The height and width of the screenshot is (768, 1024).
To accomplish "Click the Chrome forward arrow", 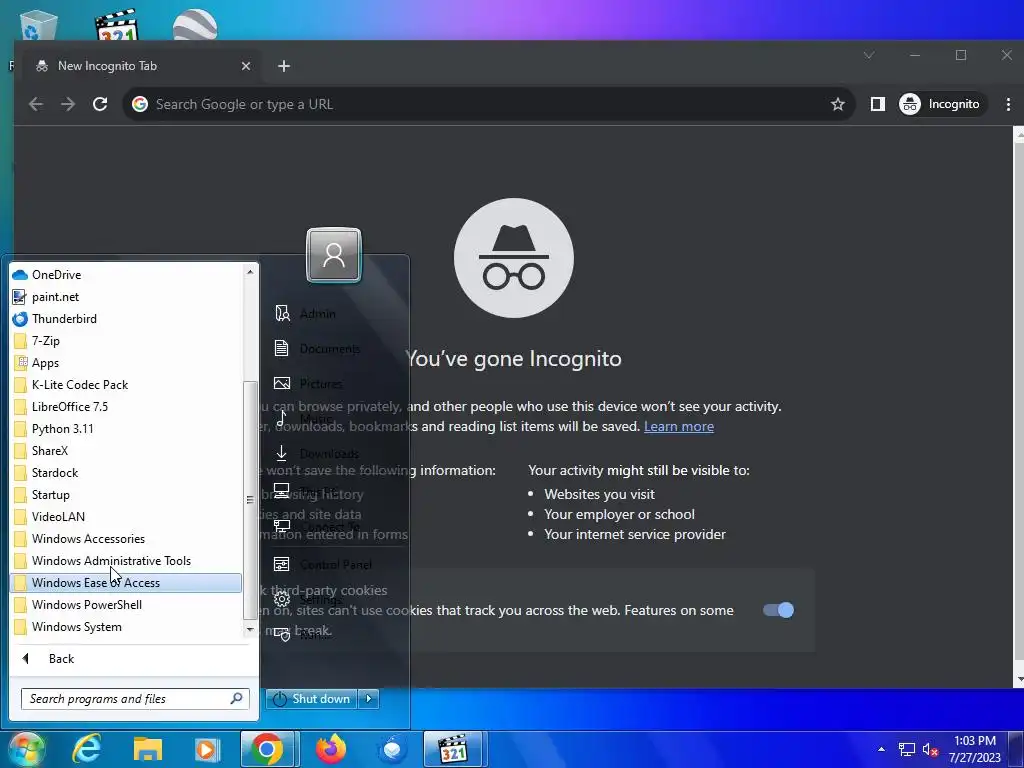I will (x=68, y=104).
